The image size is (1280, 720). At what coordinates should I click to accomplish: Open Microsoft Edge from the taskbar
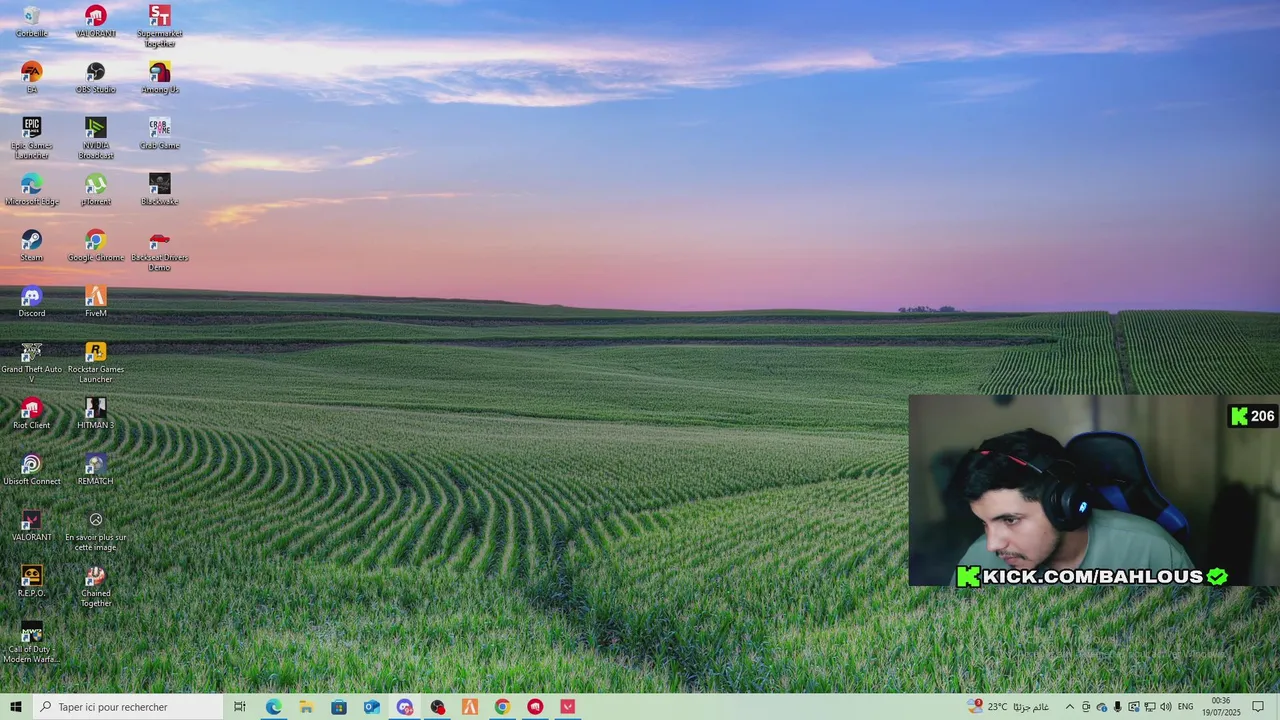(273, 707)
